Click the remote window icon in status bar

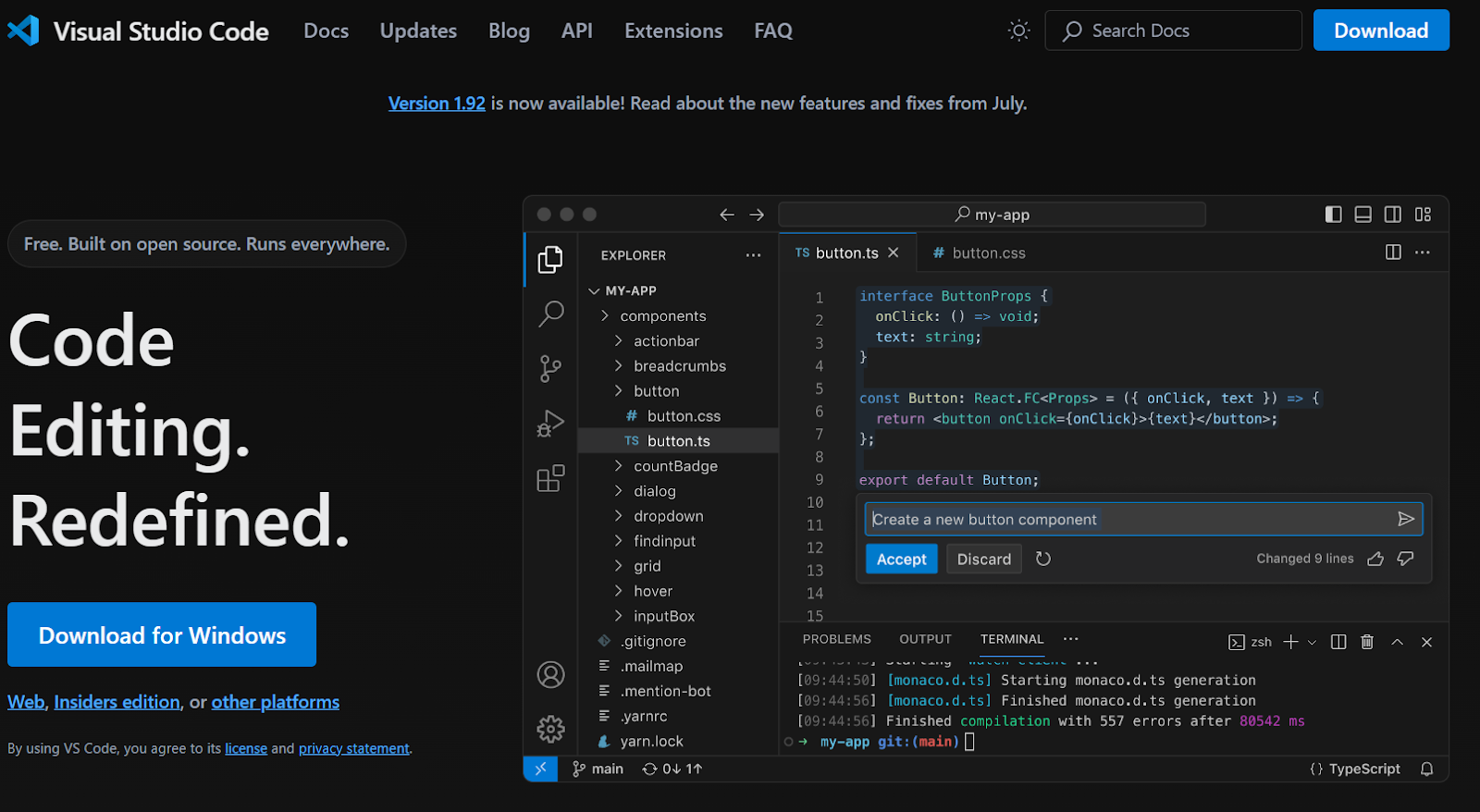(540, 769)
